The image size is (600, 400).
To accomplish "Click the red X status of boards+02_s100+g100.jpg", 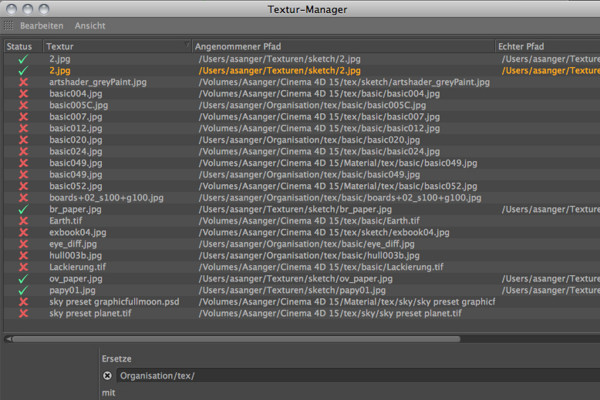I will pyautogui.click(x=23, y=198).
